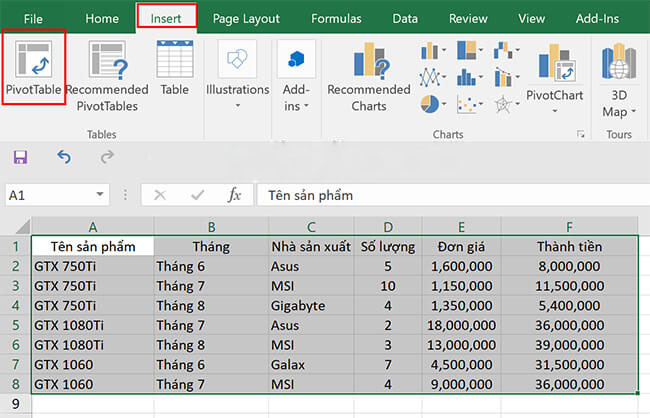This screenshot has height=418, width=650.
Task: Select row 1 header
Action: [x=15, y=246]
